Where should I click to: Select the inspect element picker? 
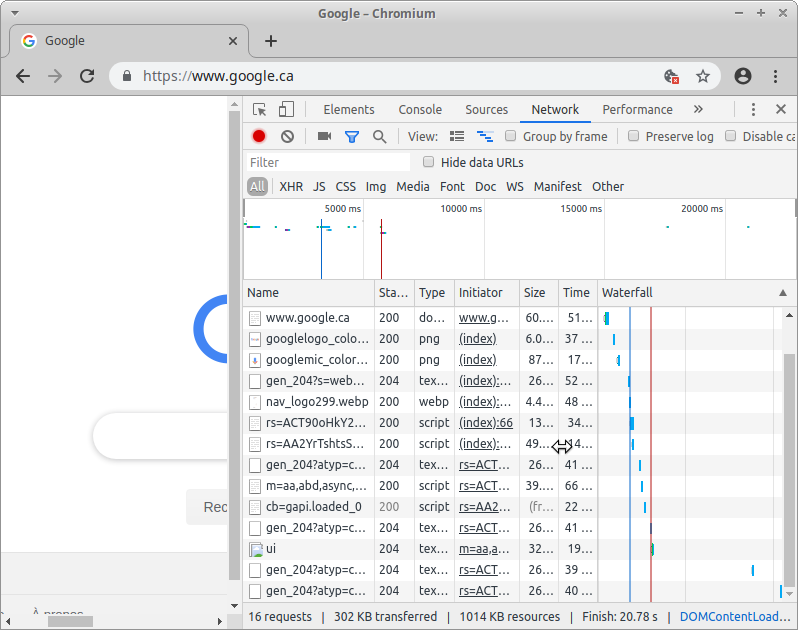(260, 110)
